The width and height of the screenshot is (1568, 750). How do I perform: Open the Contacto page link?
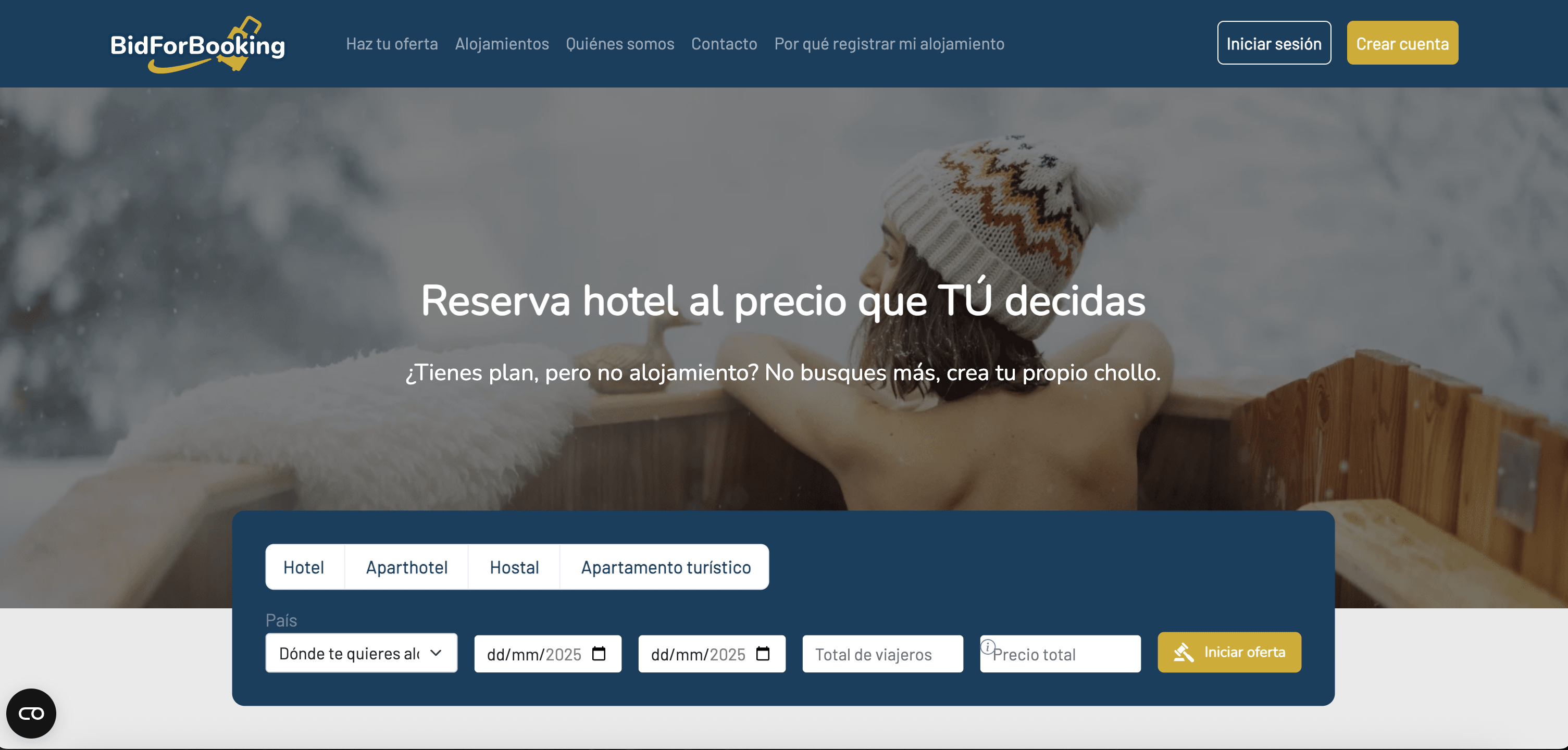724,43
